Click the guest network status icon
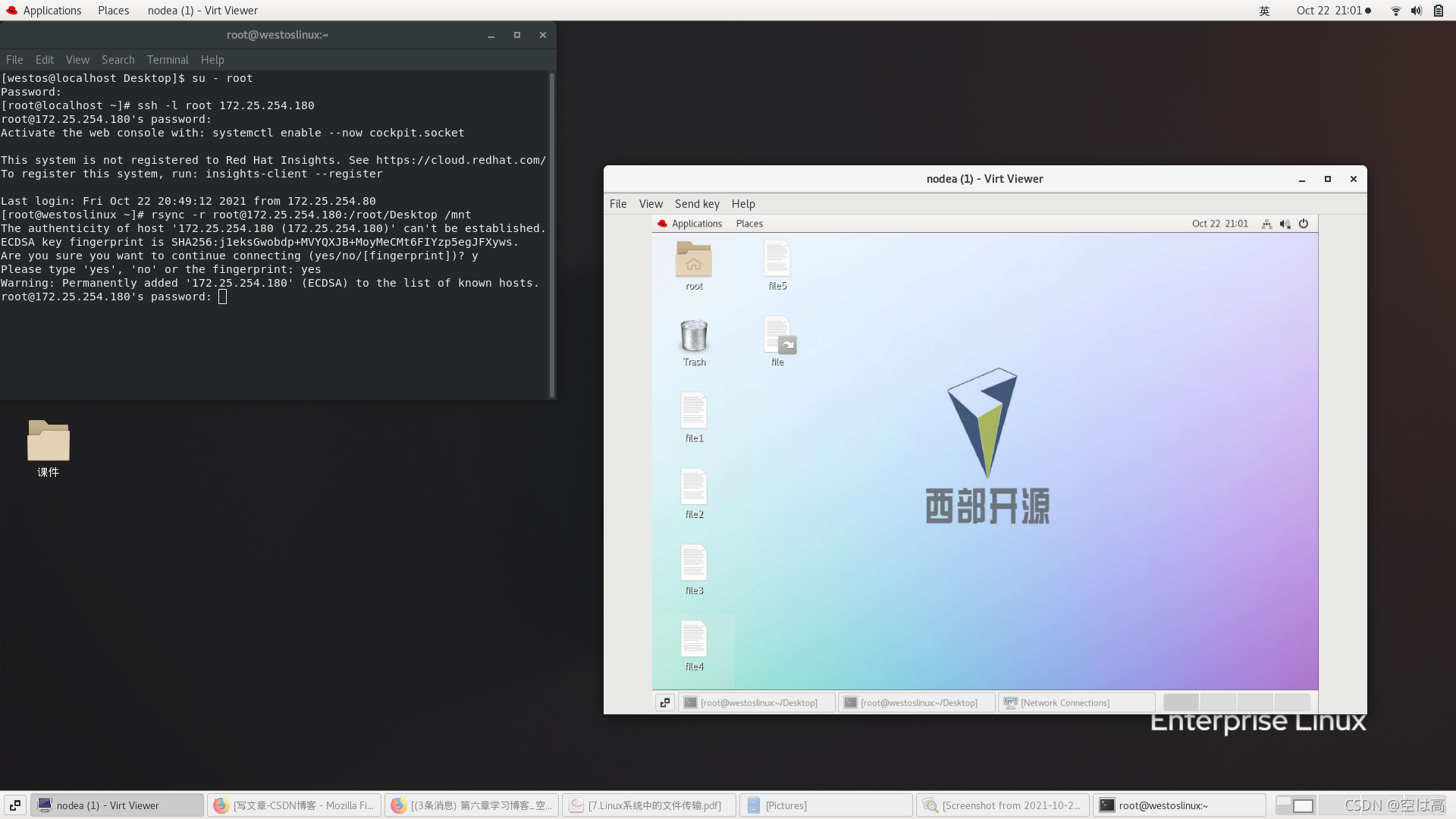 point(1266,224)
